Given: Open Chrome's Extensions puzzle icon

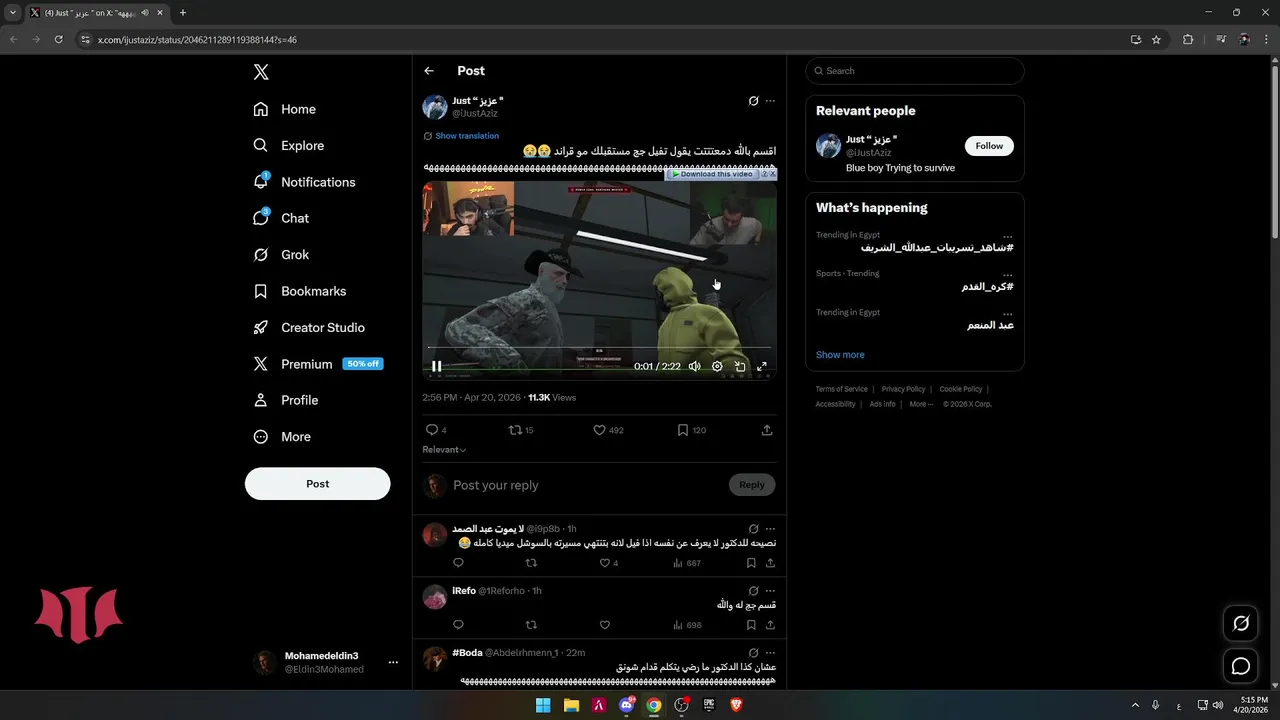Looking at the screenshot, I should [1188, 40].
